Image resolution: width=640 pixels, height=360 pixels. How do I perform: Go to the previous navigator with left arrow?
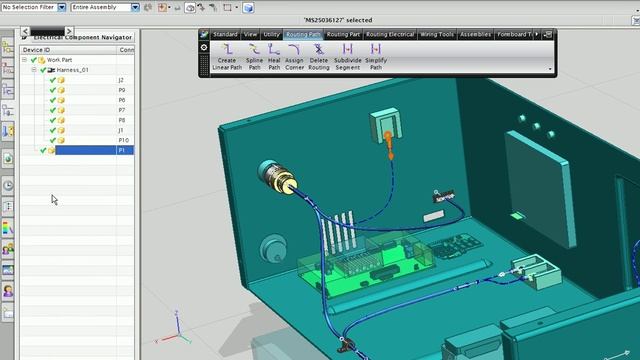(x=25, y=31)
